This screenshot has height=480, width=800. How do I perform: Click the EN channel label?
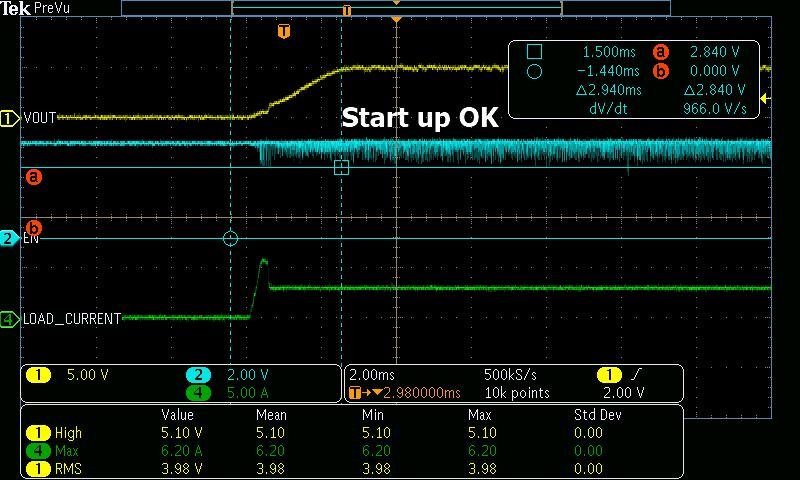pyautogui.click(x=31, y=238)
